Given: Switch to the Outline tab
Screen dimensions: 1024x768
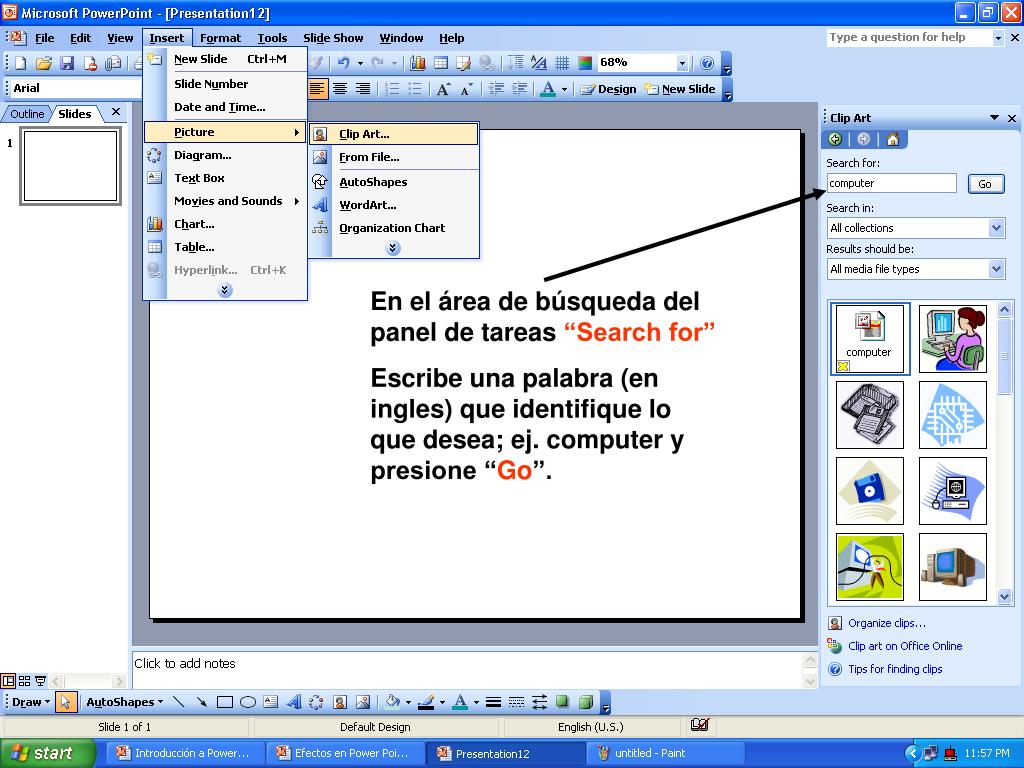Looking at the screenshot, I should pyautogui.click(x=27, y=114).
